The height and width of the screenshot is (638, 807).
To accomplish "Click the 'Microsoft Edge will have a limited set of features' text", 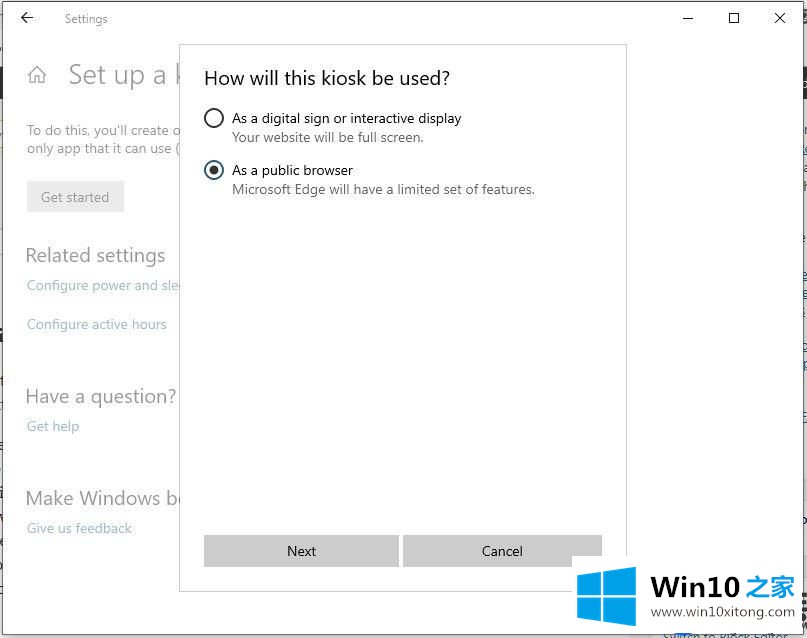I will (x=383, y=189).
